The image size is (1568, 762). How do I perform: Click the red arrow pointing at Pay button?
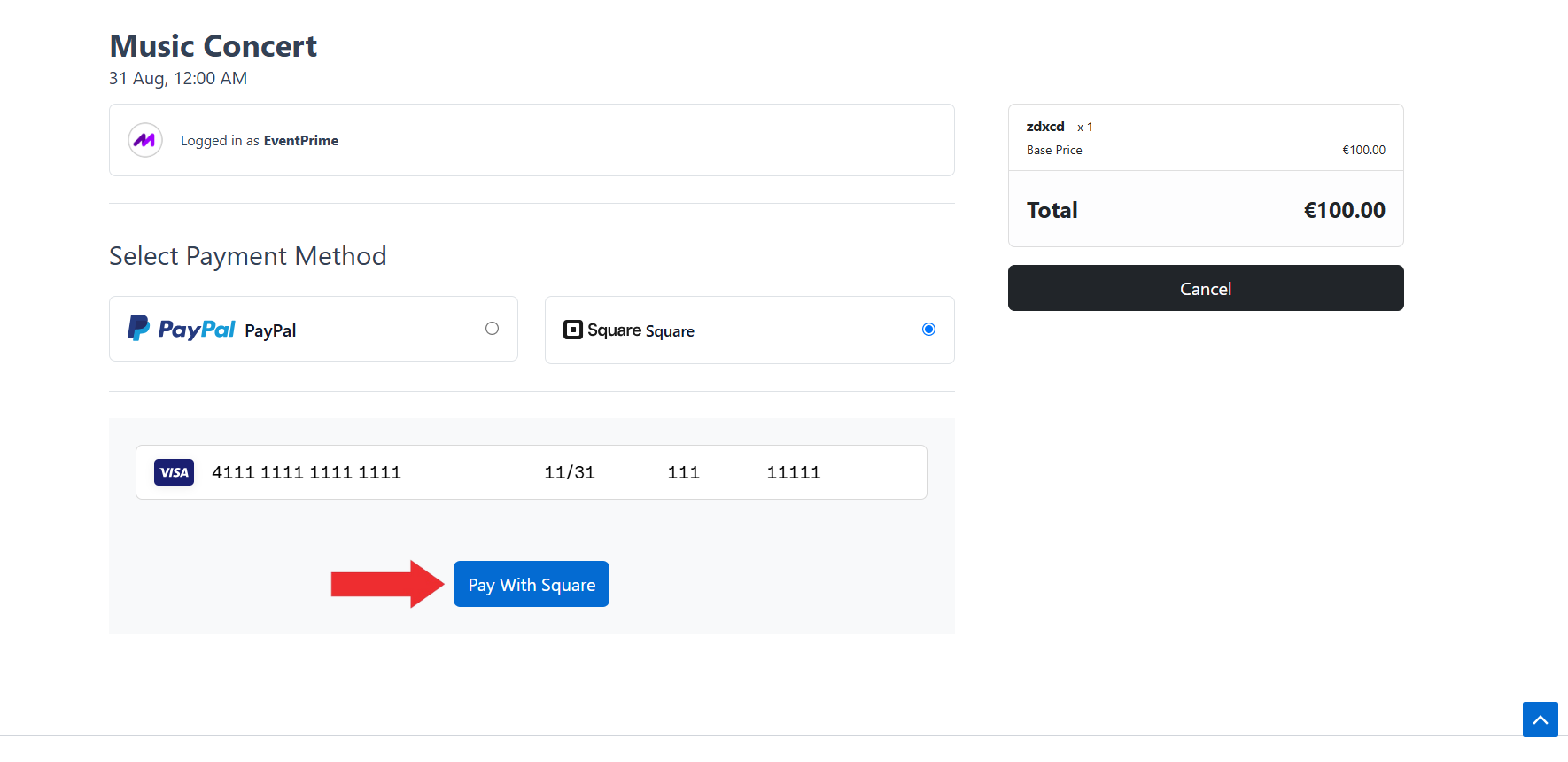click(386, 584)
